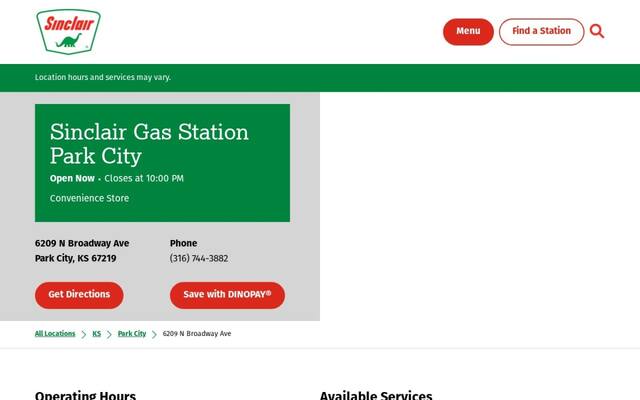The width and height of the screenshot is (640, 400).
Task: Open the All Locations breadcrumb link
Action: [55, 333]
